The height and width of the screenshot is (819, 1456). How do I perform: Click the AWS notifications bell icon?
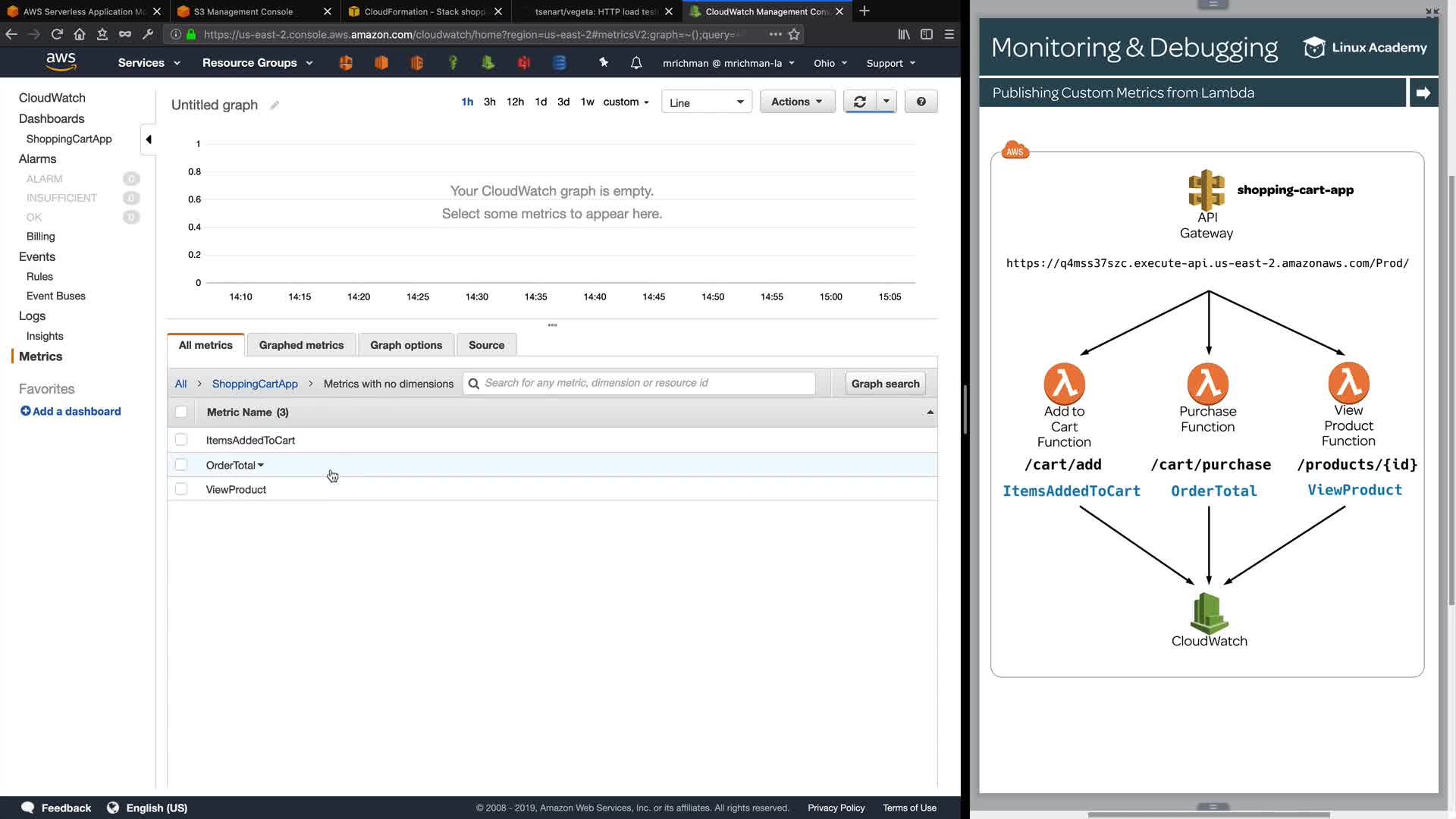coord(636,63)
